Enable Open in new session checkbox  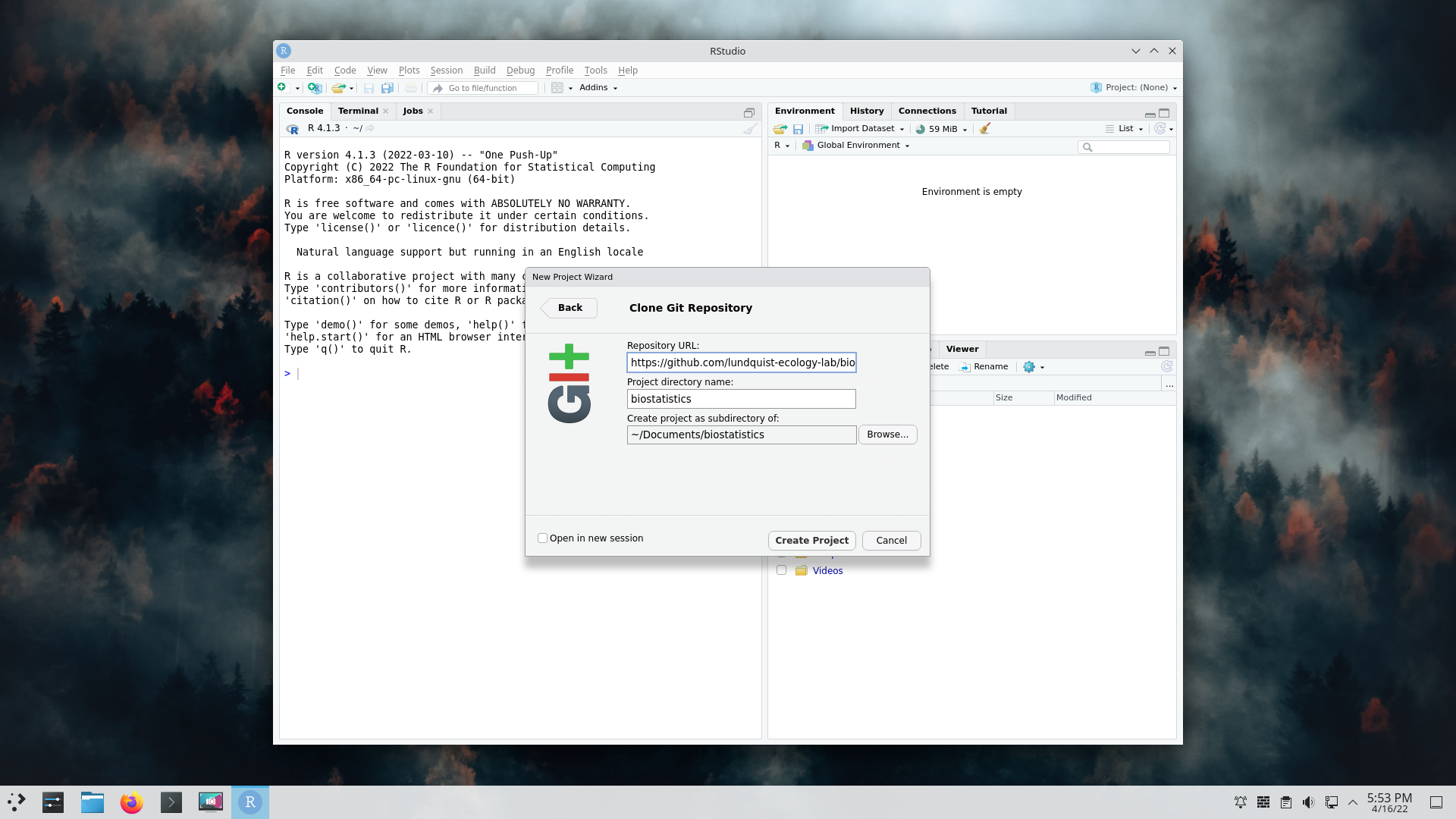coord(542,538)
